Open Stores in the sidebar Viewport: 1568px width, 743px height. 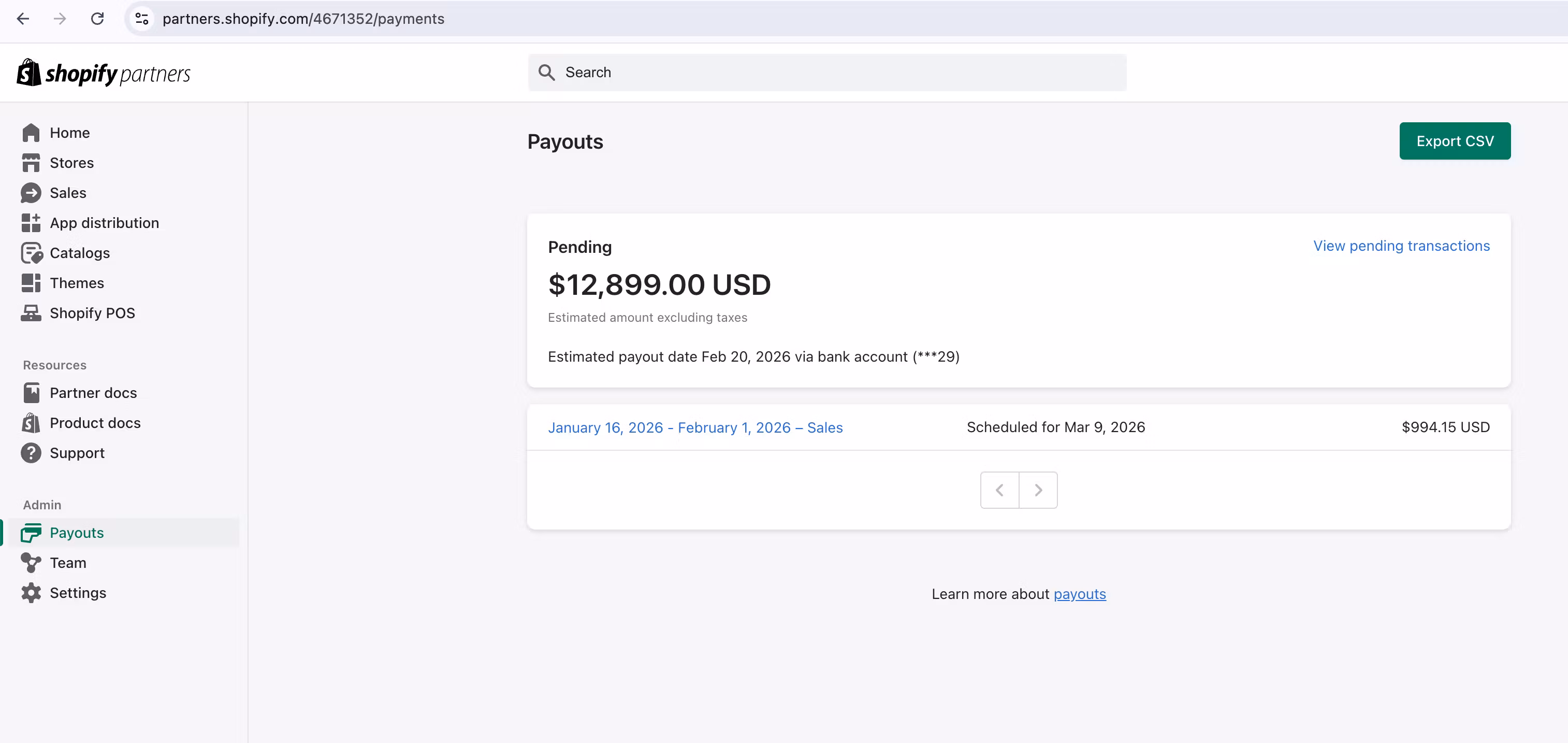pyautogui.click(x=72, y=163)
